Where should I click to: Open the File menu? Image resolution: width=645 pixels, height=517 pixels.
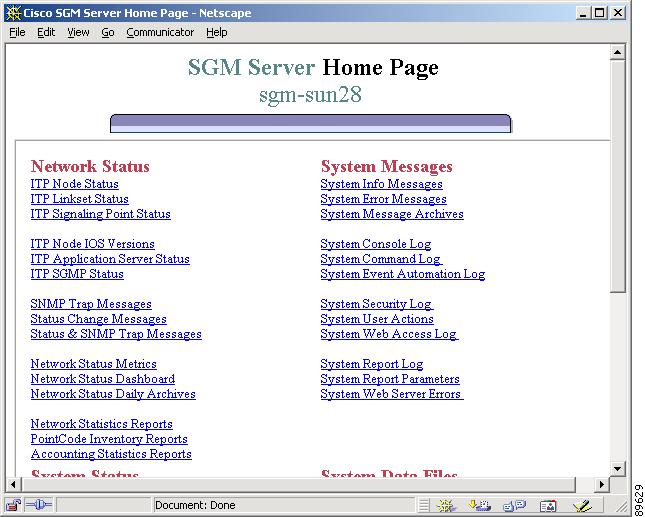coord(17,32)
